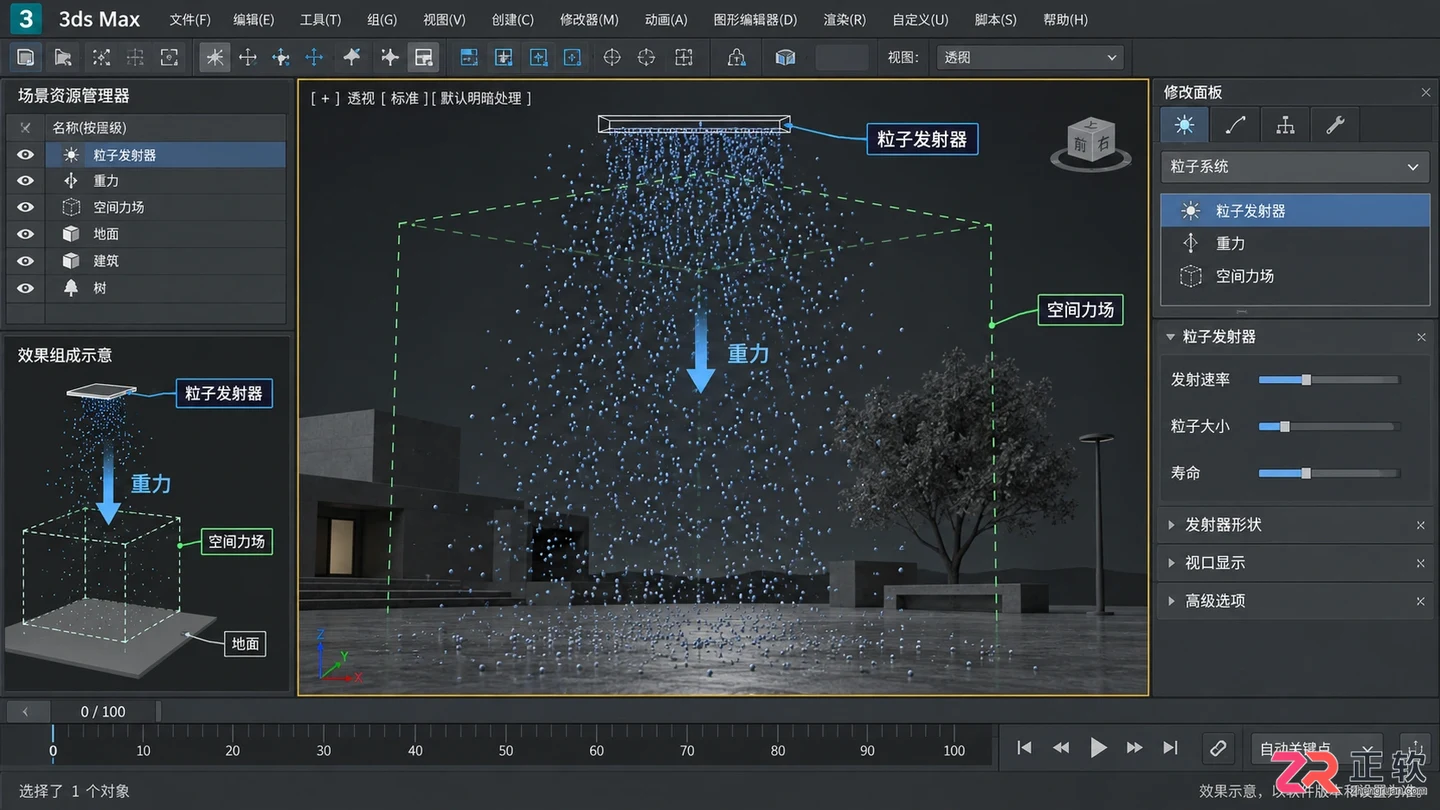Hide 粒子发射器 using its eye icon
The width and height of the screenshot is (1440, 810).
(x=26, y=155)
